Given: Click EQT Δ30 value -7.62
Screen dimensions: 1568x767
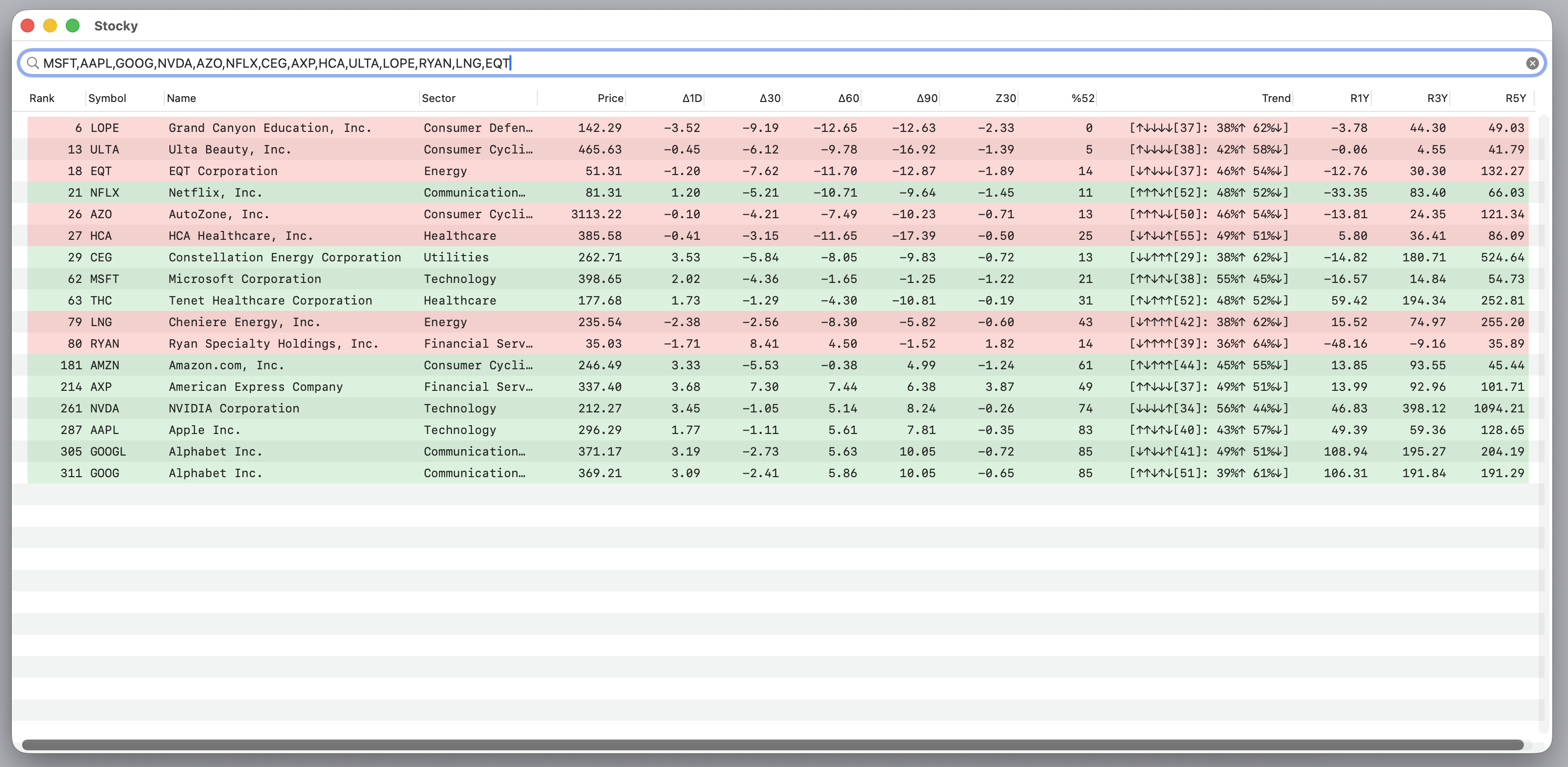Looking at the screenshot, I should [x=760, y=171].
